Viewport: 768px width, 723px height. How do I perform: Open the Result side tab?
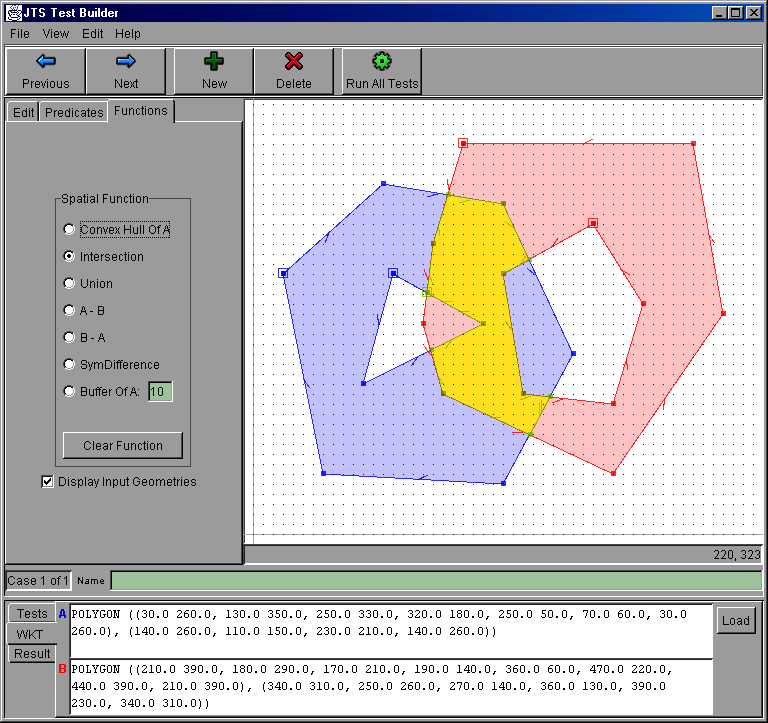tap(32, 653)
